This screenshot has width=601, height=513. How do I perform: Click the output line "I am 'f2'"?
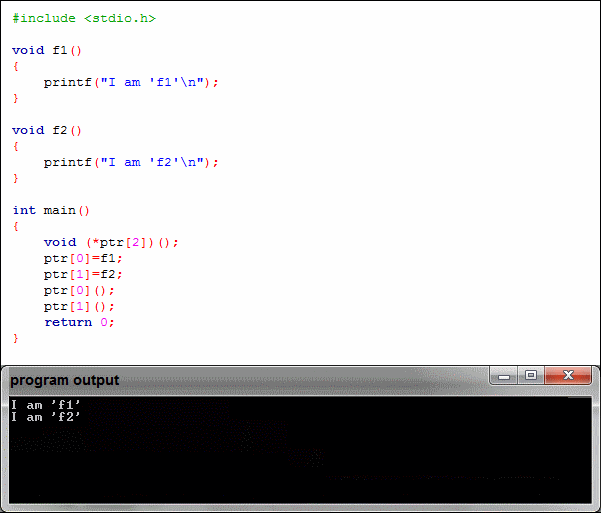(x=46, y=417)
